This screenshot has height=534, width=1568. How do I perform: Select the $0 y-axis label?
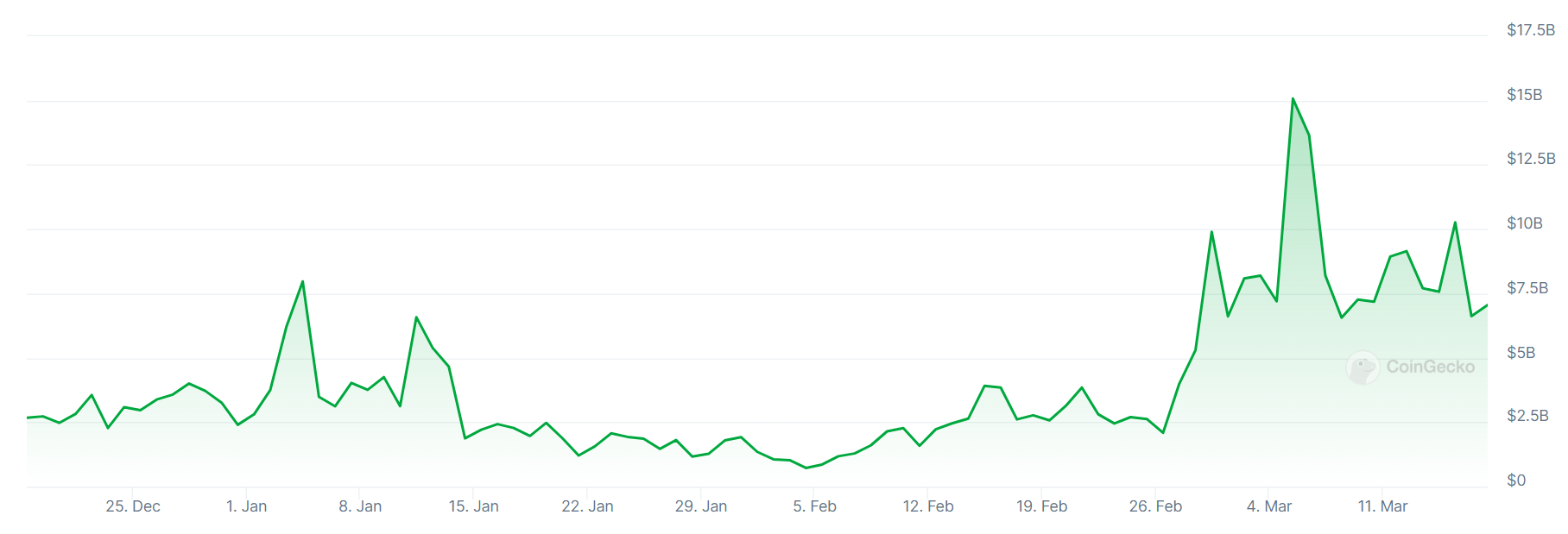pyautogui.click(x=1516, y=481)
